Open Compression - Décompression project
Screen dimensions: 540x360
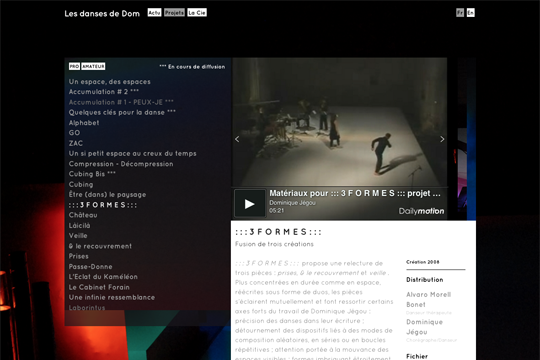click(x=121, y=164)
